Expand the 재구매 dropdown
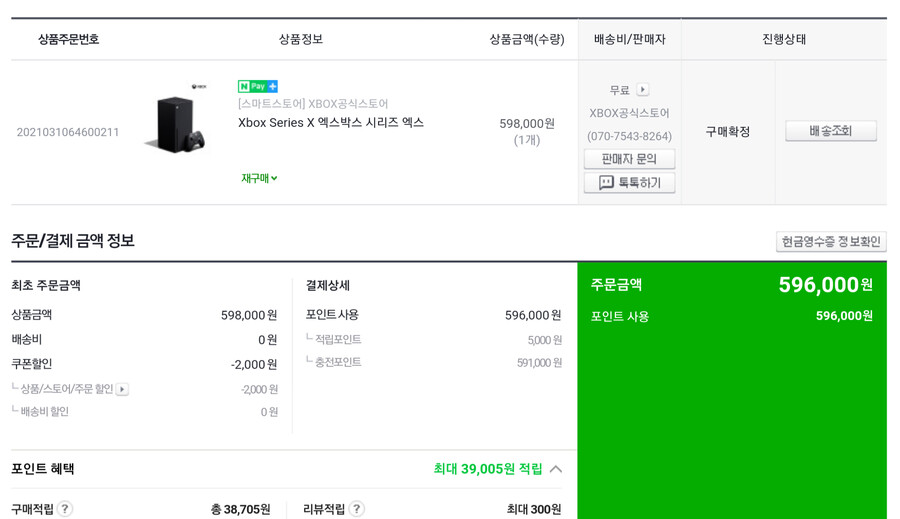This screenshot has height=519, width=900. pos(259,178)
